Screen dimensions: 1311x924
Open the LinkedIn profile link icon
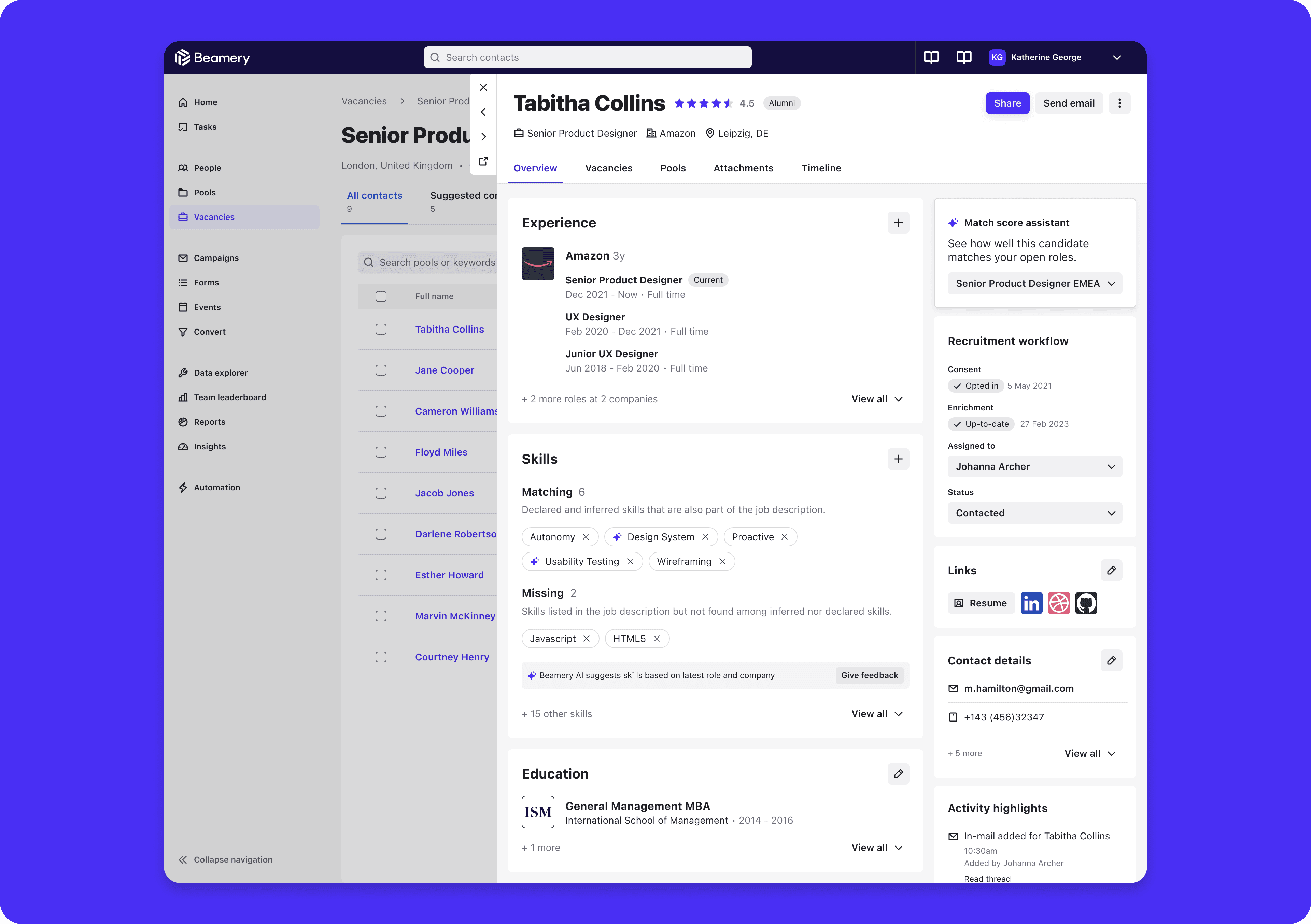tap(1031, 603)
